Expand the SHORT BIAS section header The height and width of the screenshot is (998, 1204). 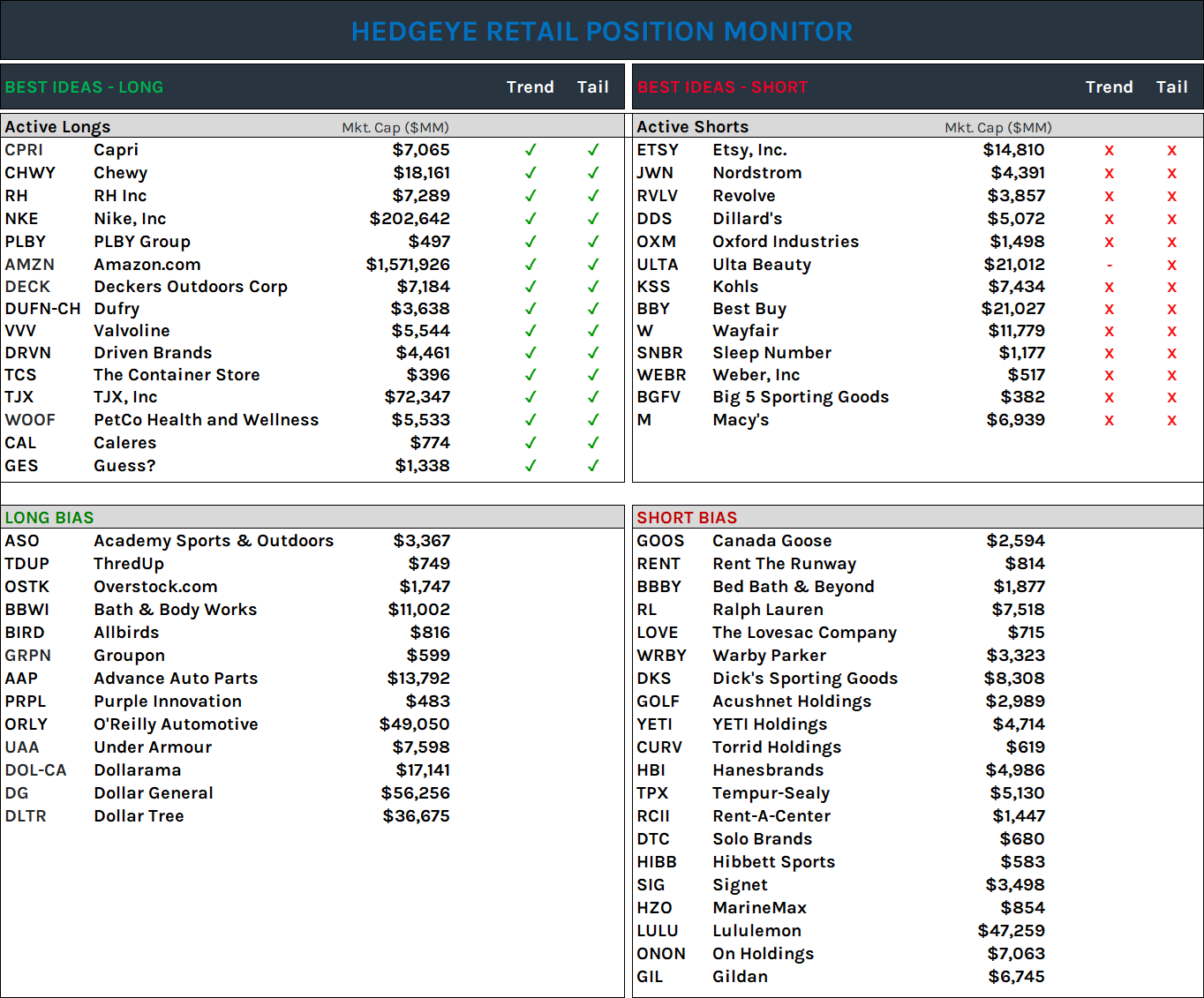point(687,517)
